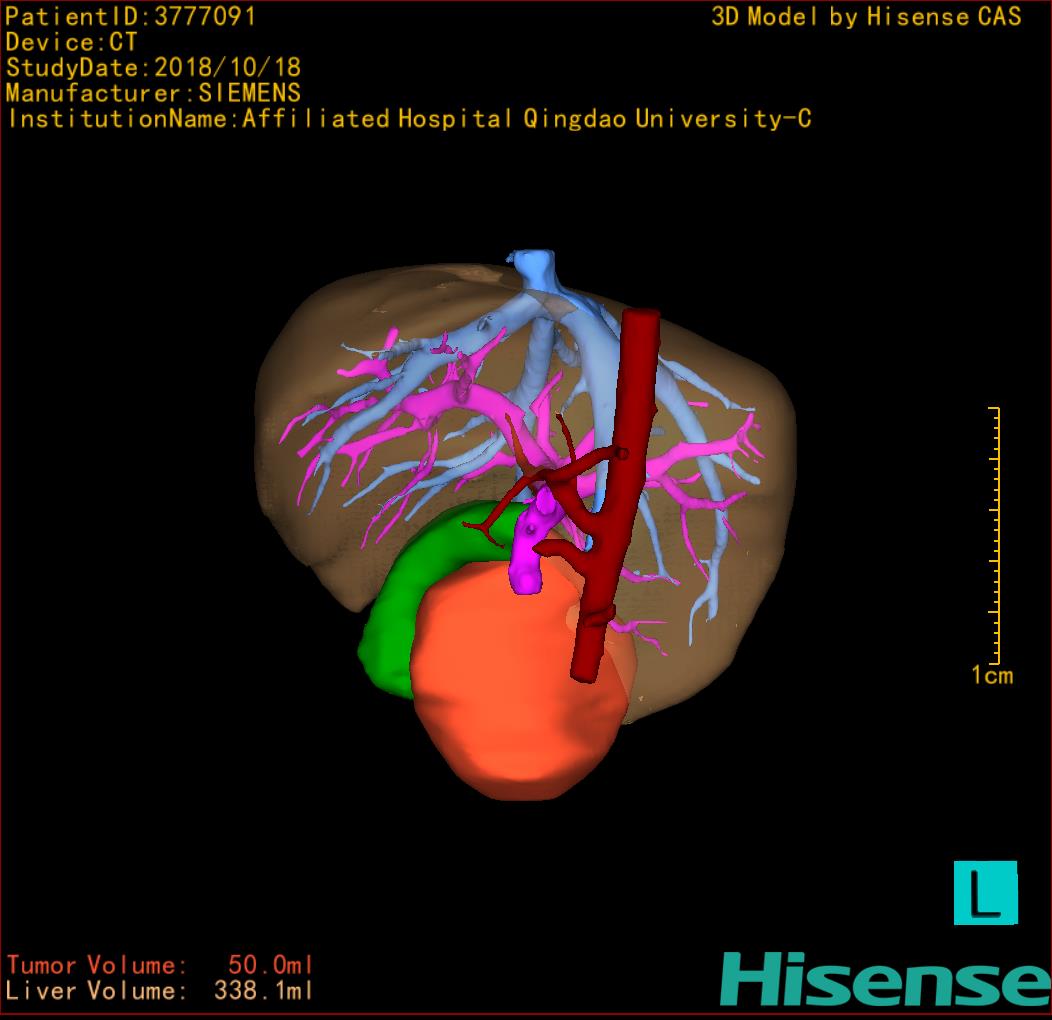The width and height of the screenshot is (1052, 1020).
Task: Click the 1cm scale label
Action: coord(991,676)
